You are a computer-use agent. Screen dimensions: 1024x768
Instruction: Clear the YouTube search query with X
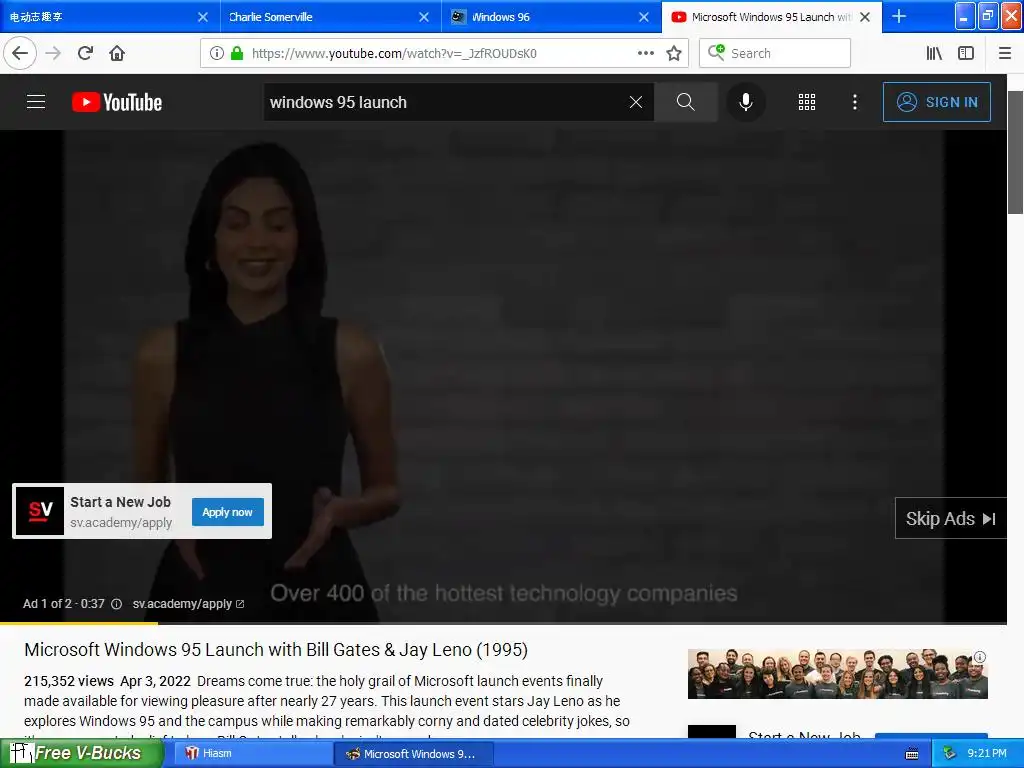[x=636, y=102]
